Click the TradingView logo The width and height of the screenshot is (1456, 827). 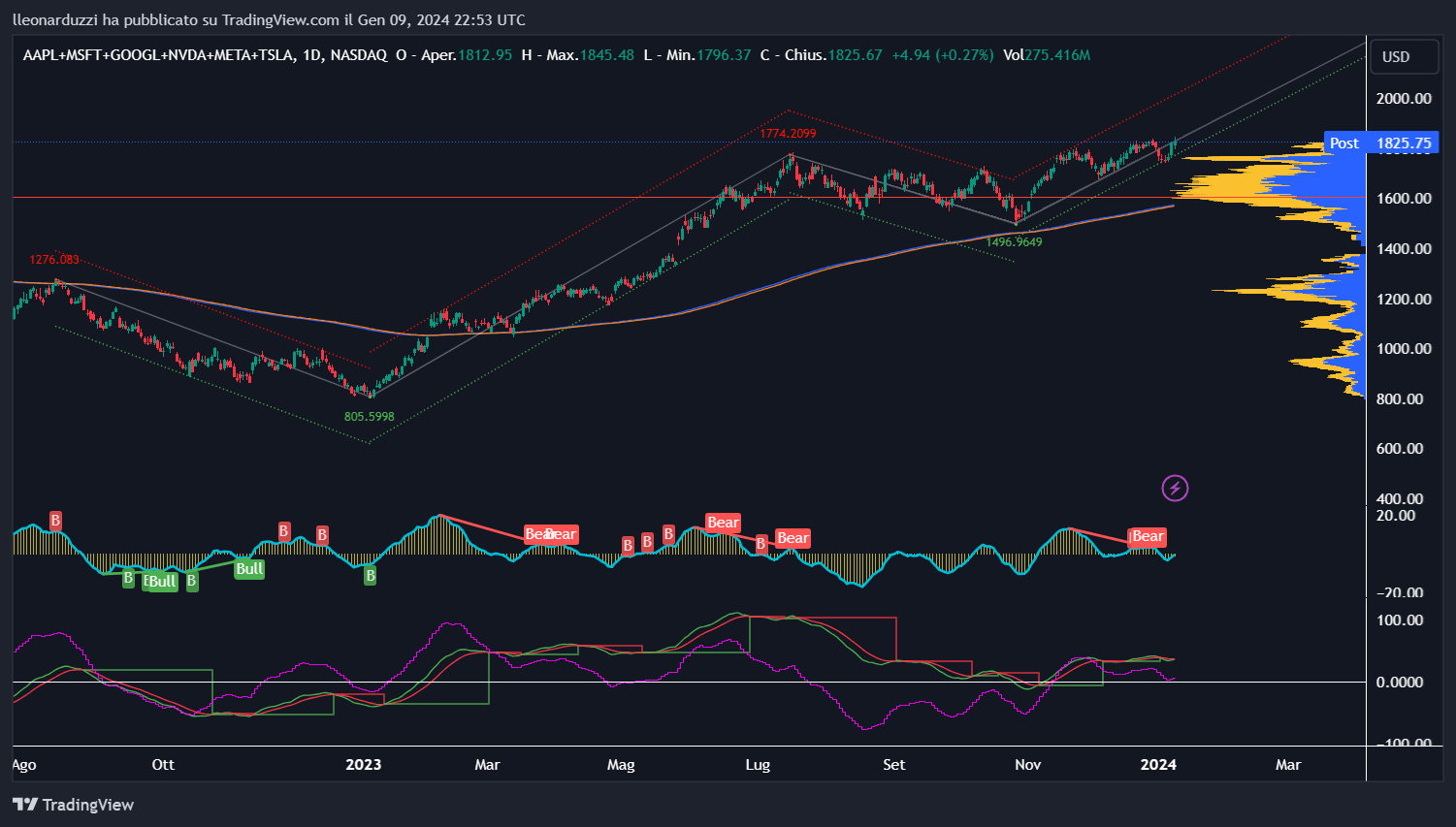[73, 805]
